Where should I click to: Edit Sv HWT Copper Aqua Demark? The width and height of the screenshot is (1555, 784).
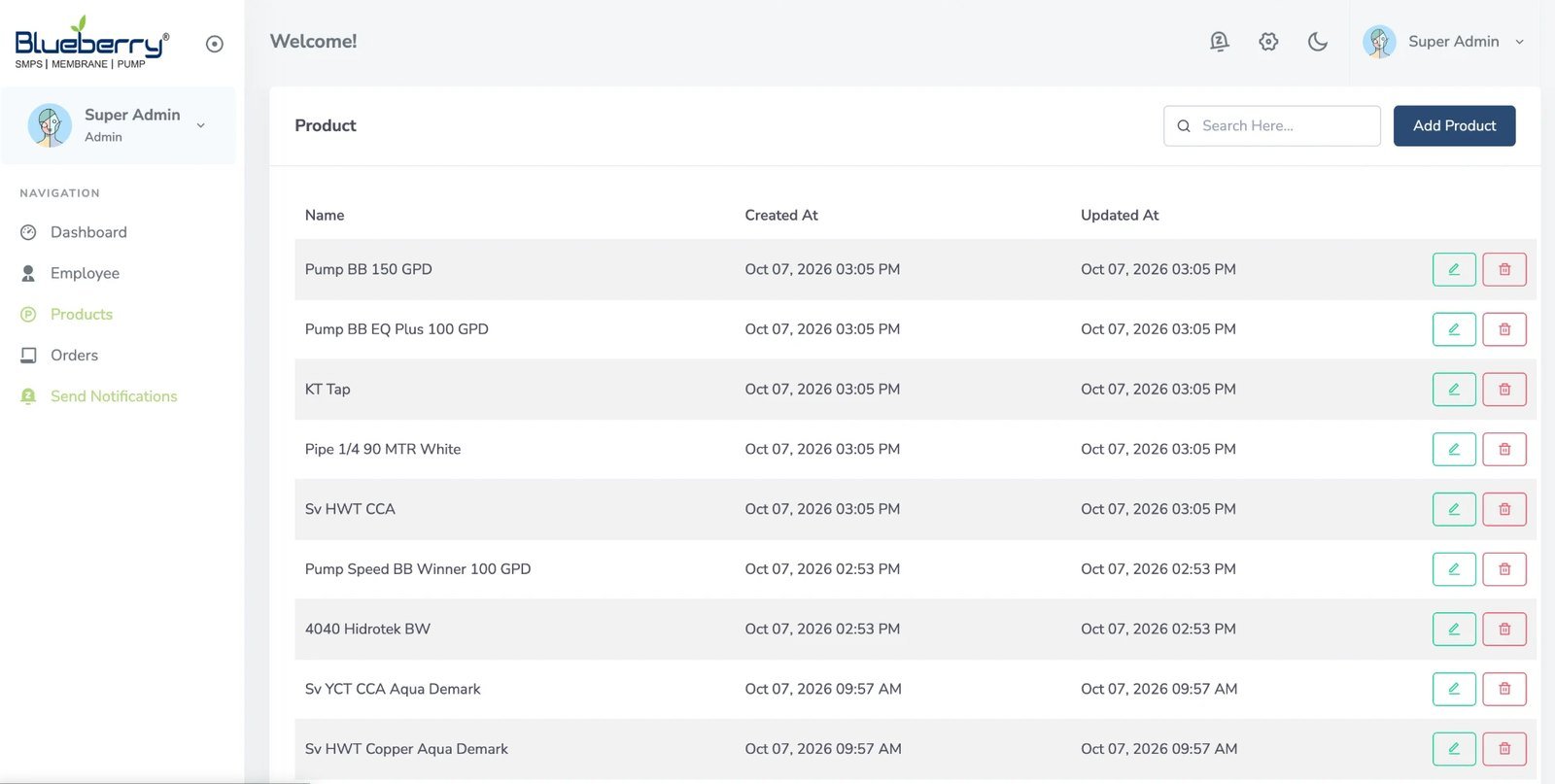click(1454, 749)
